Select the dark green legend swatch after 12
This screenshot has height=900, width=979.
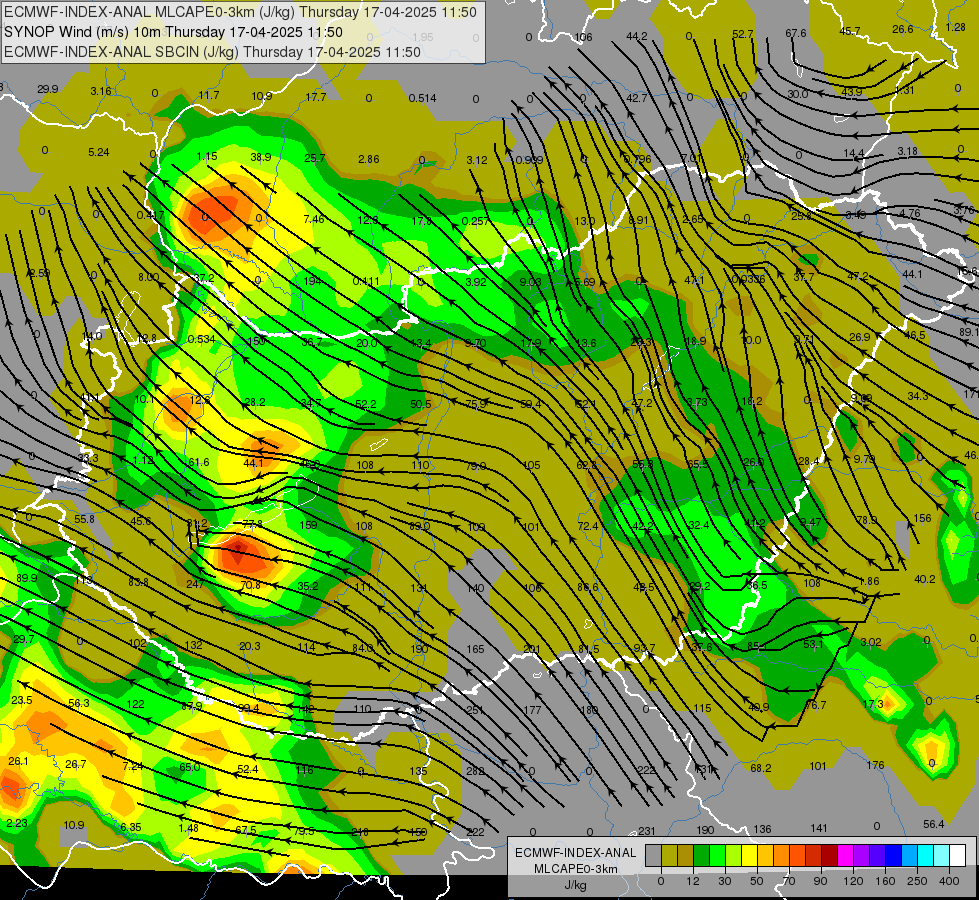[701, 856]
